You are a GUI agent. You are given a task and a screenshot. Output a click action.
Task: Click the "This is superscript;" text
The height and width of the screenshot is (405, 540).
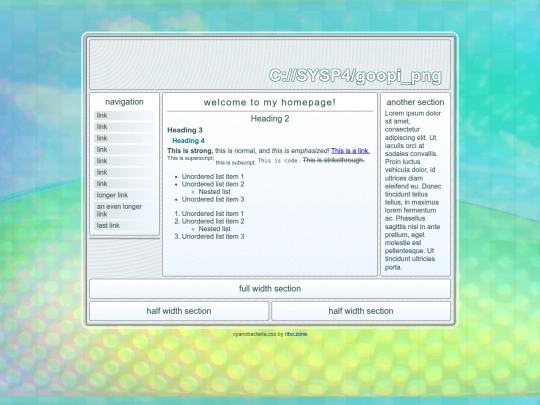[190, 158]
